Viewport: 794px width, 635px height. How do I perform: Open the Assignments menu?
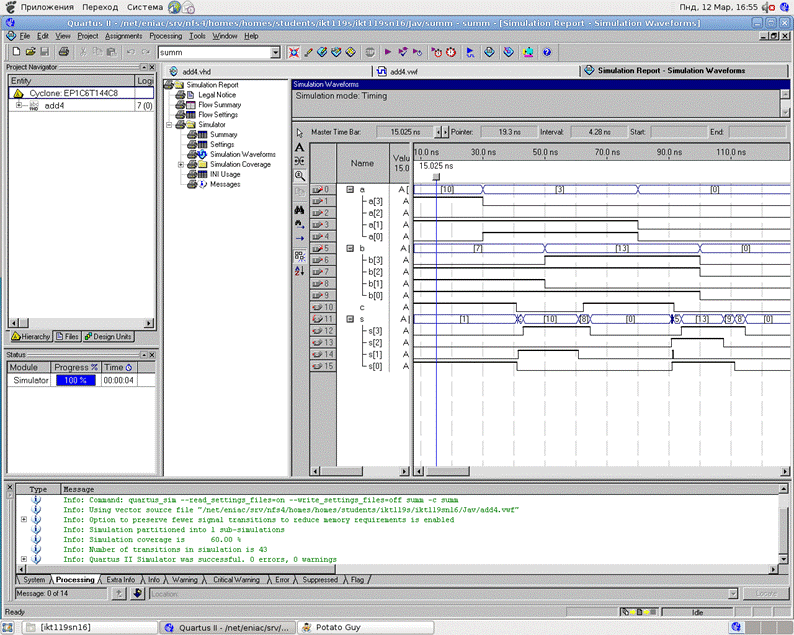click(x=124, y=36)
